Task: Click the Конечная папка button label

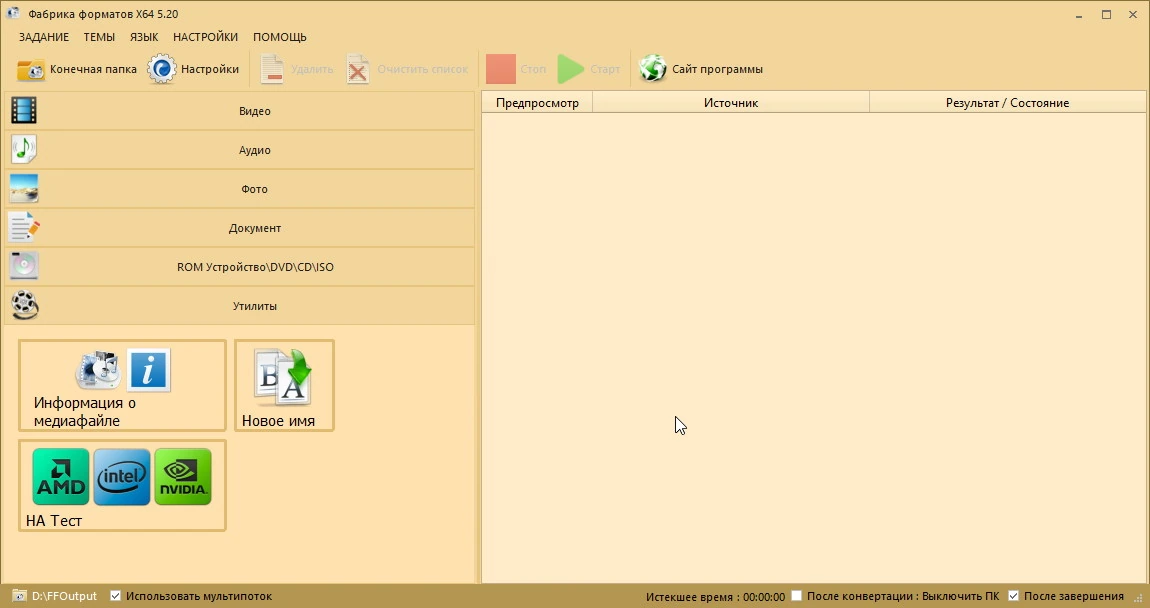Action: (93, 69)
